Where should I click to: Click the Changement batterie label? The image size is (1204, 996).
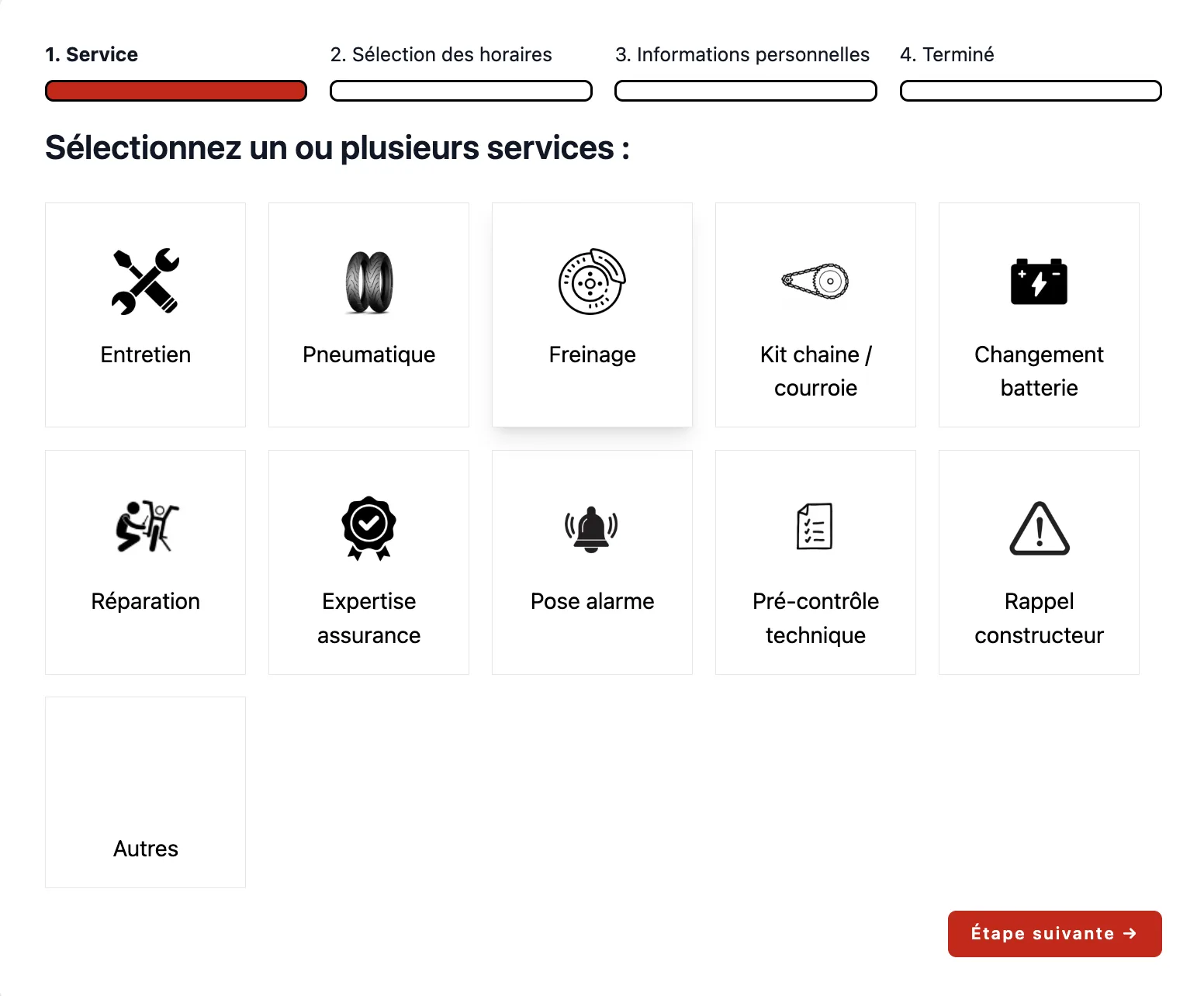point(1039,371)
